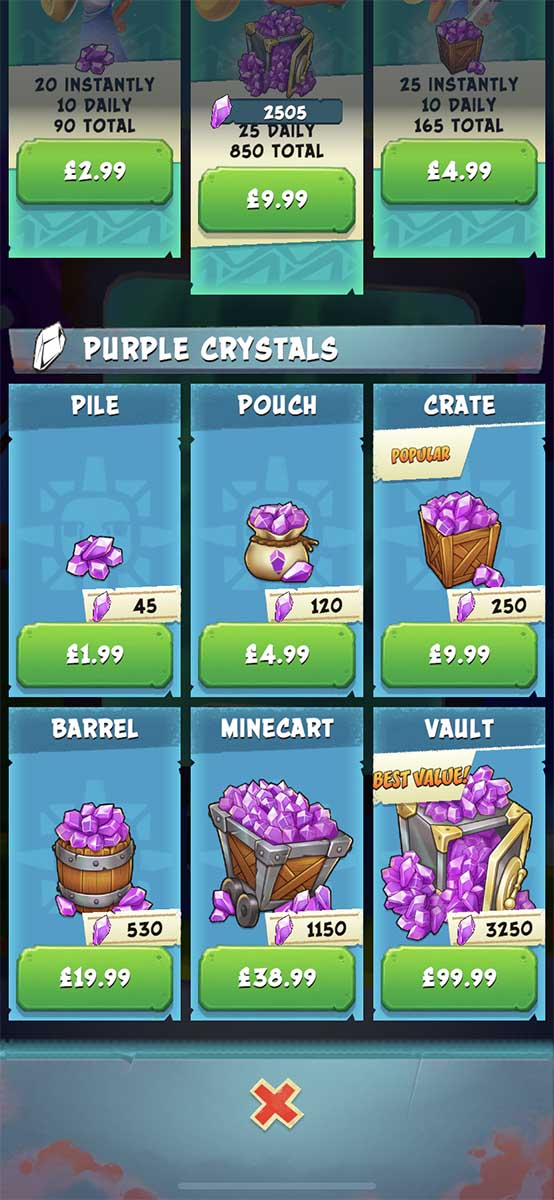This screenshot has width=554, height=1200.
Task: Tap the Minecart full of crystals
Action: point(279,850)
